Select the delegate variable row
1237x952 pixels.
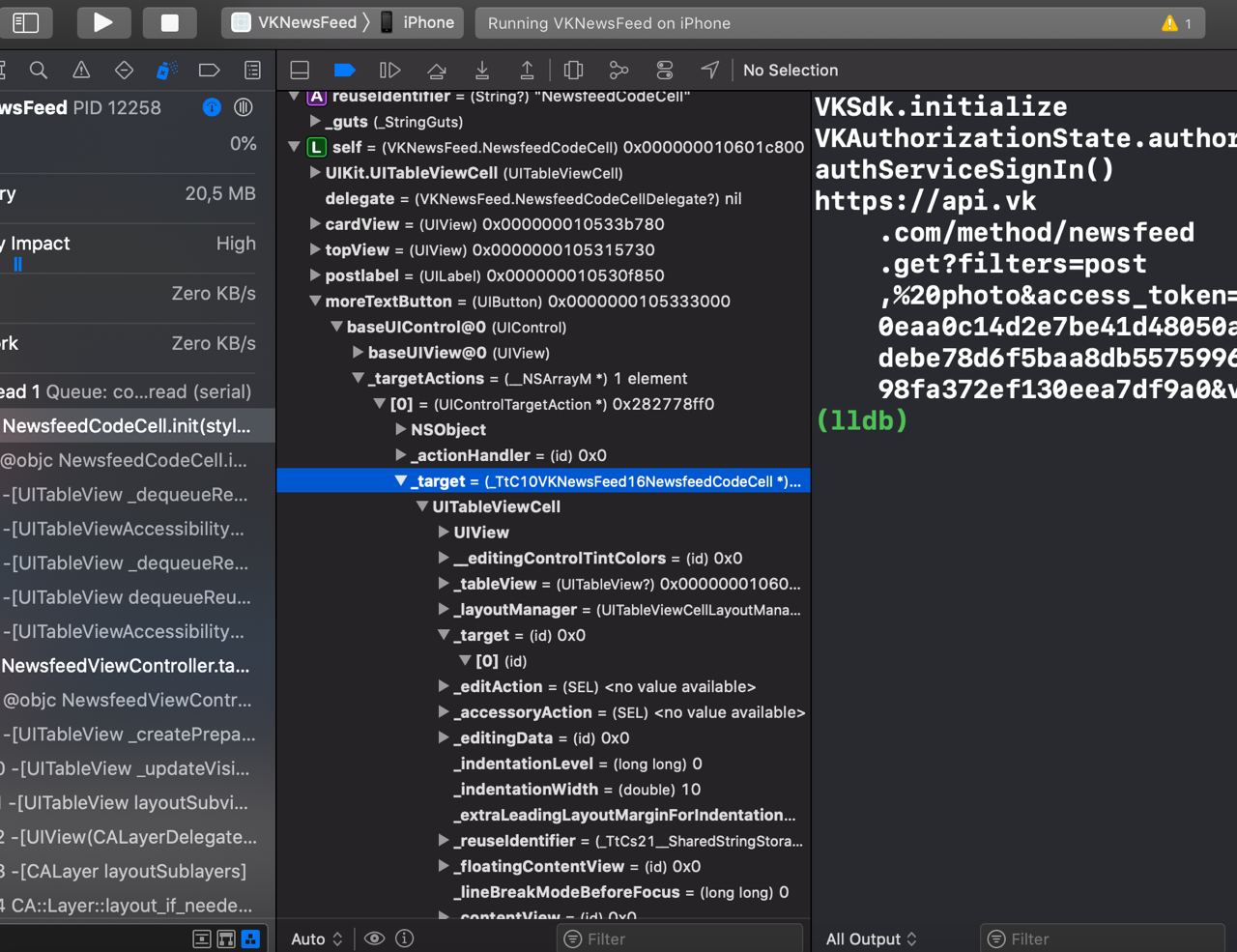543,198
